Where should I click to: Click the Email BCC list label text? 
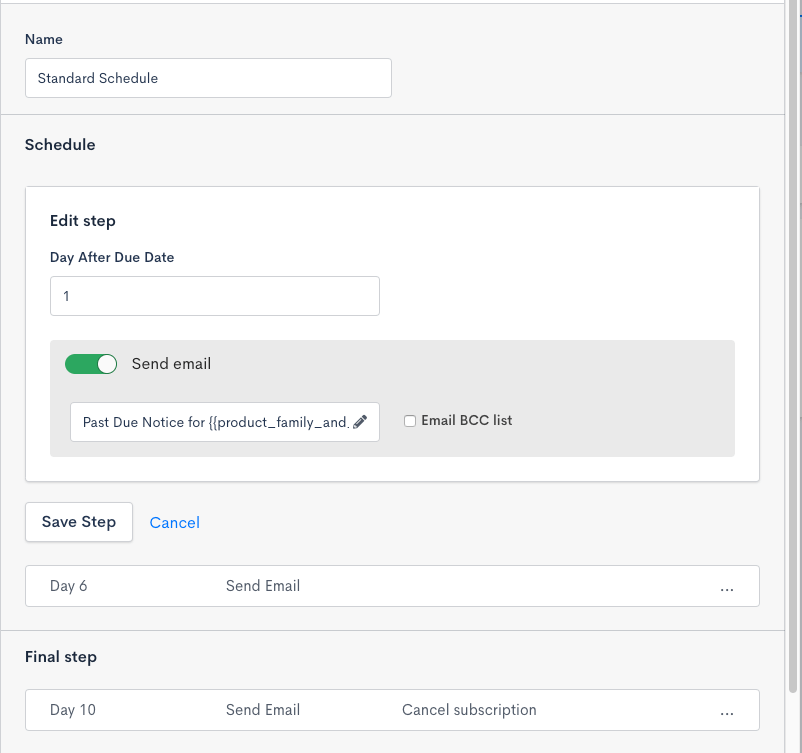(x=466, y=421)
